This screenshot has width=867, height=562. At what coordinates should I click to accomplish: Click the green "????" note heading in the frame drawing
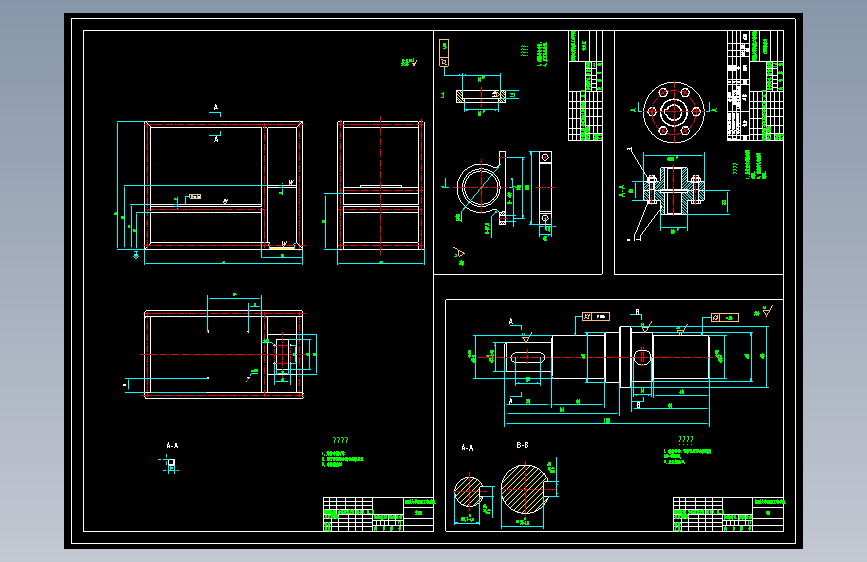click(x=341, y=440)
